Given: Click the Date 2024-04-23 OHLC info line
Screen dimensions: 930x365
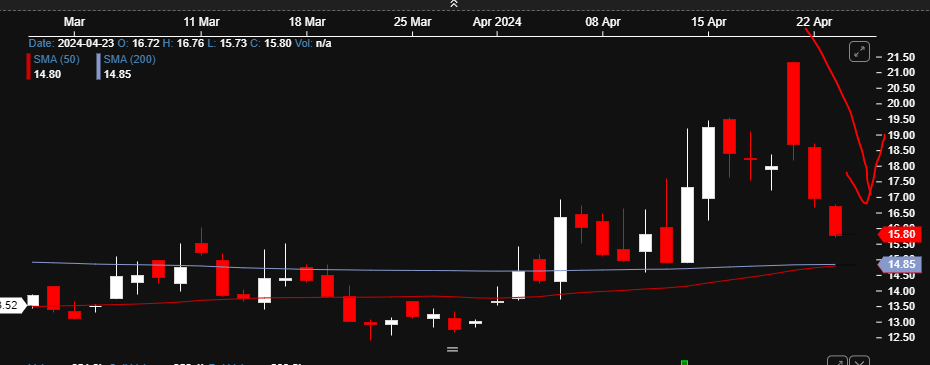Looking at the screenshot, I should [180, 43].
